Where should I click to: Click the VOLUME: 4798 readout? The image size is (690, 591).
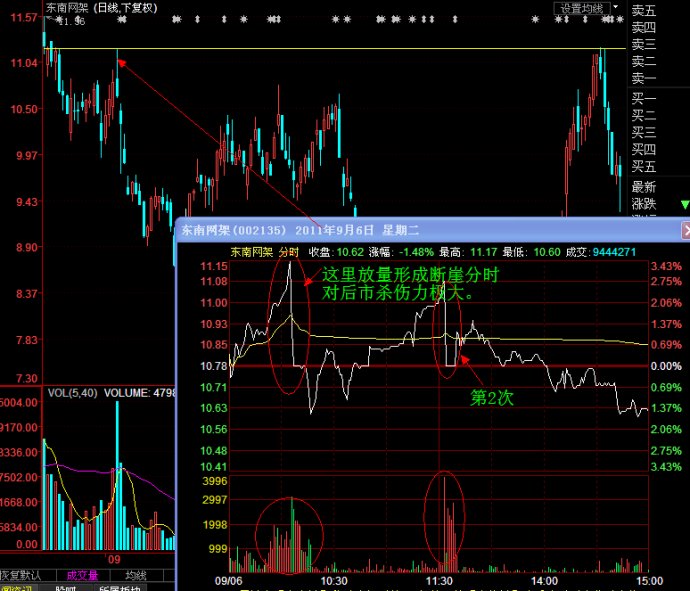(139, 393)
